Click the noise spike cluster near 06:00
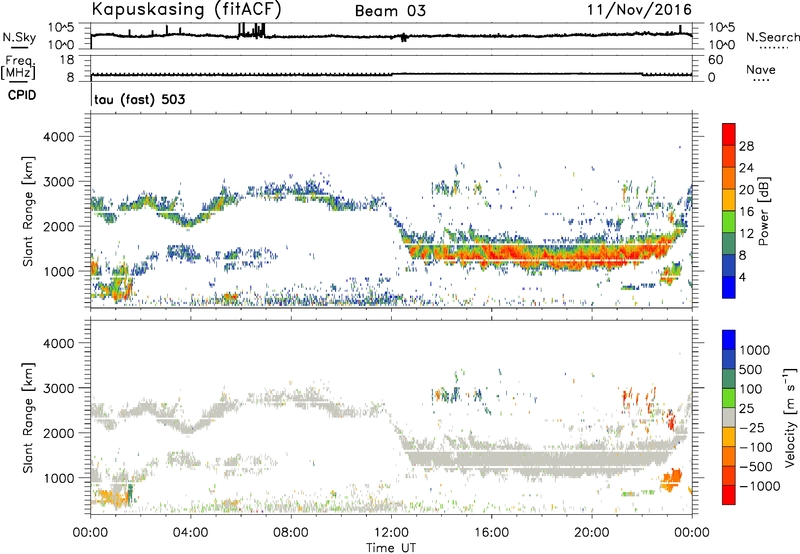The image size is (800, 554). [x=252, y=30]
